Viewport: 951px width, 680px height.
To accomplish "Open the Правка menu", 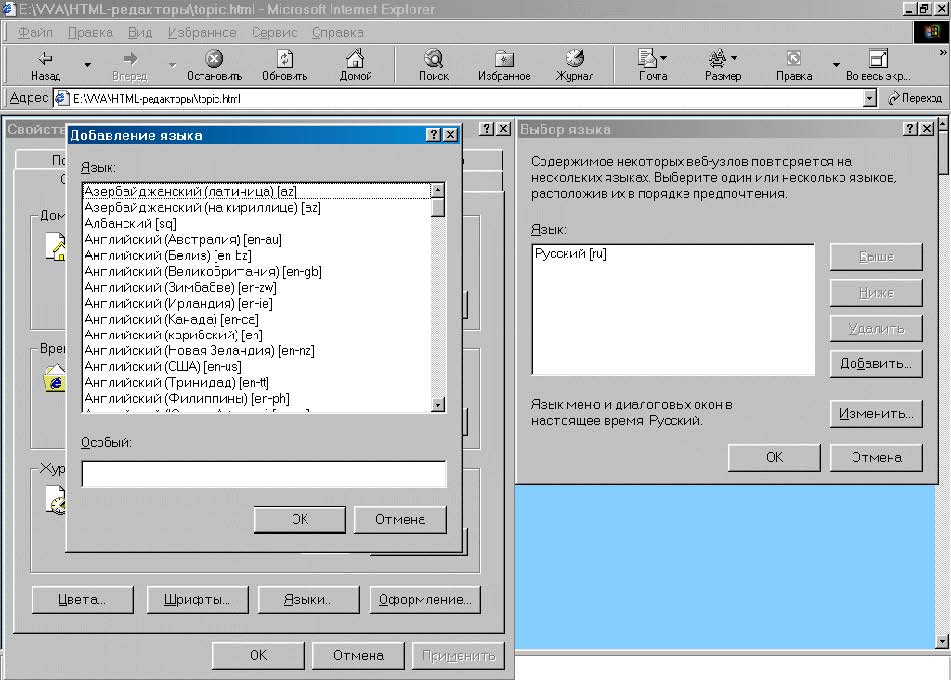I will 90,32.
